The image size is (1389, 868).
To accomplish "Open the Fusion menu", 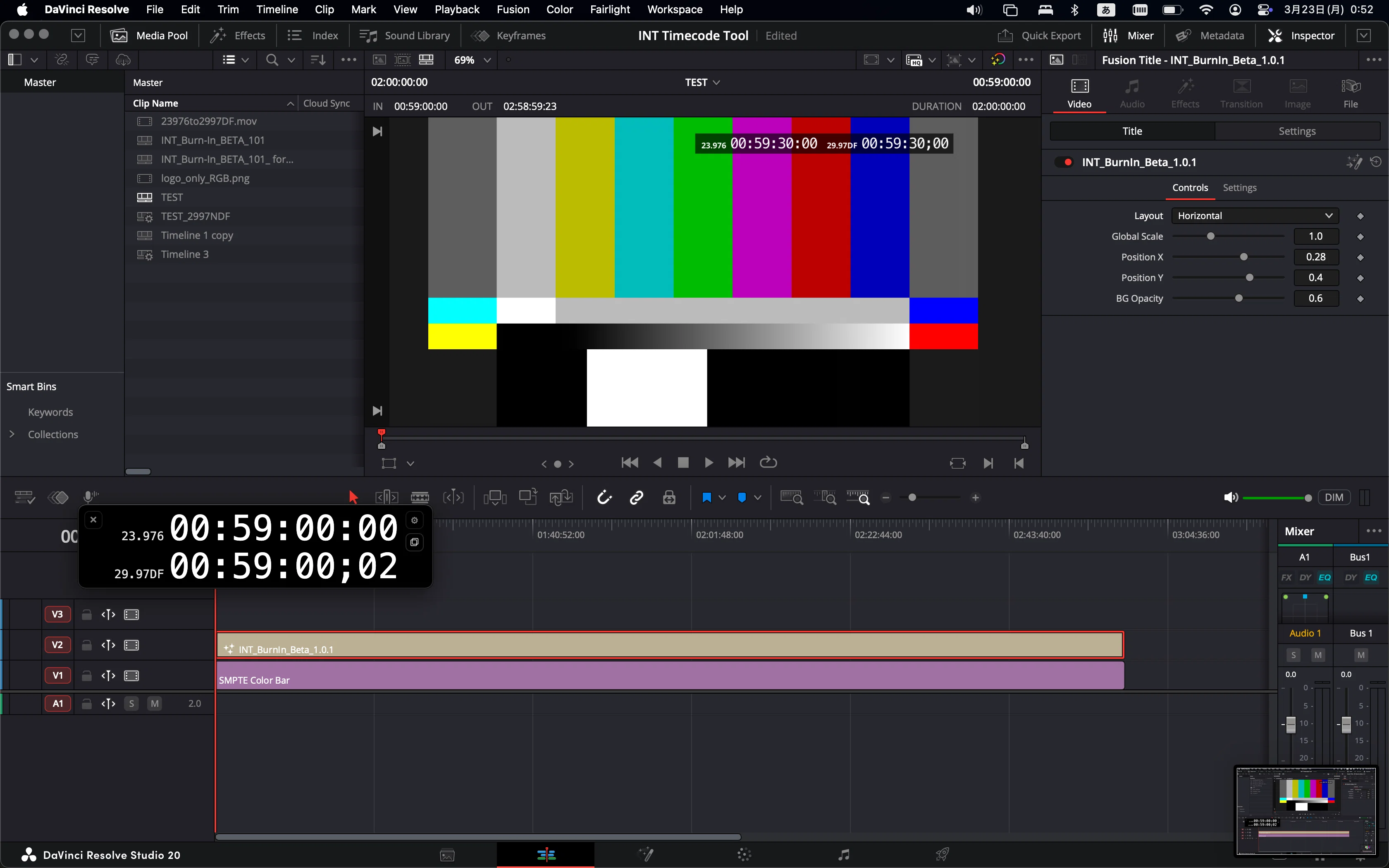I will click(x=513, y=9).
